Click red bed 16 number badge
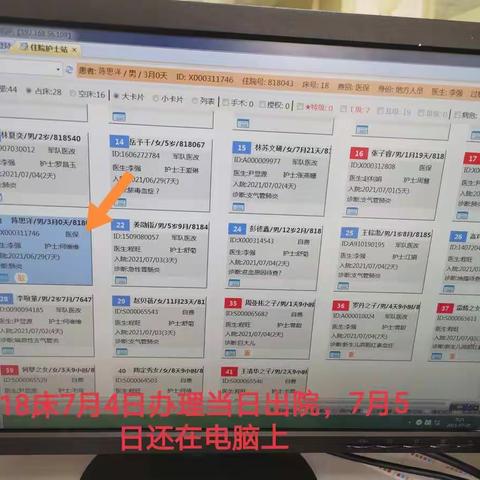480x480 pixels. click(x=359, y=153)
